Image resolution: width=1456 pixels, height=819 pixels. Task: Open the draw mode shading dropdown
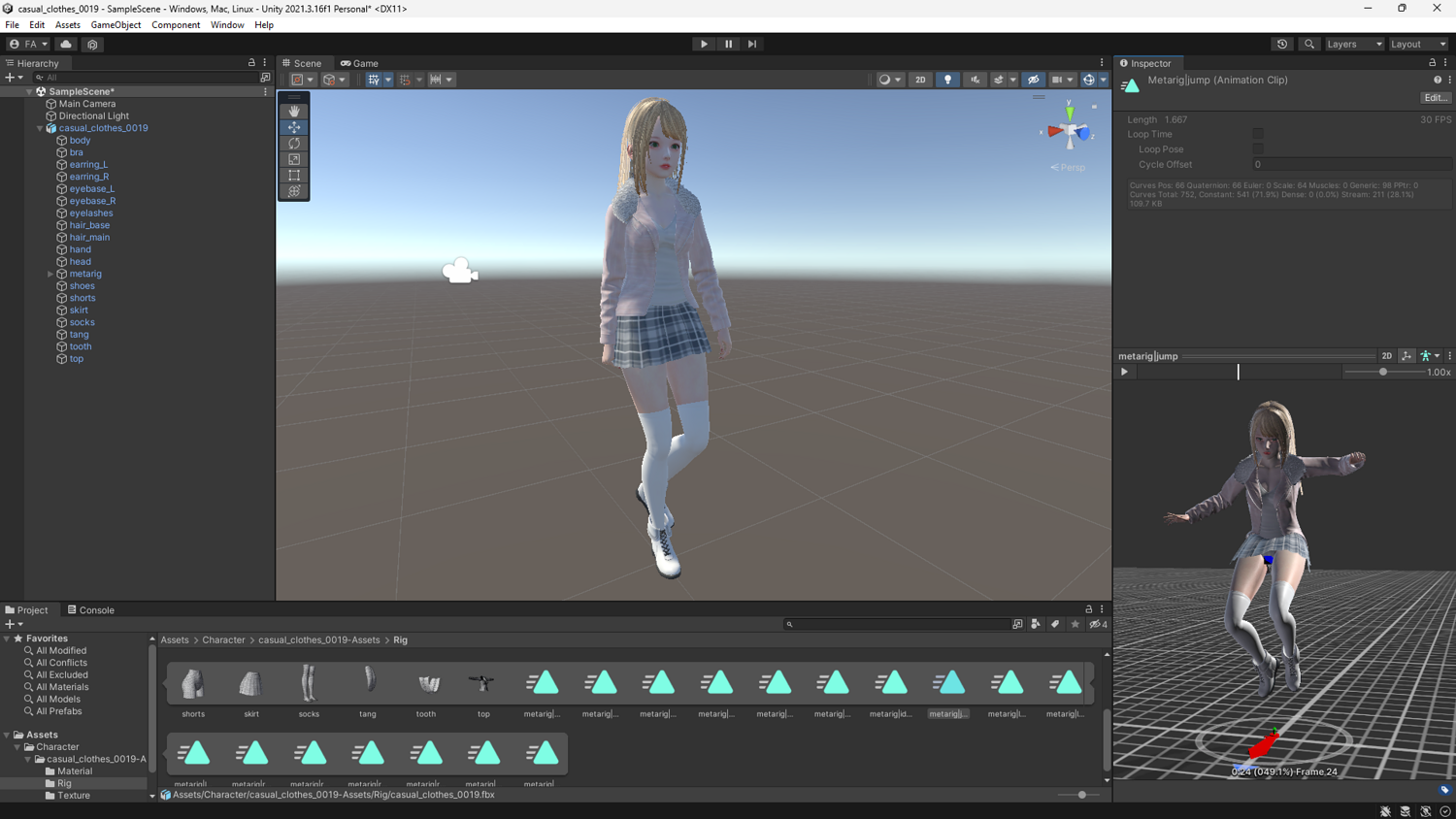889,80
